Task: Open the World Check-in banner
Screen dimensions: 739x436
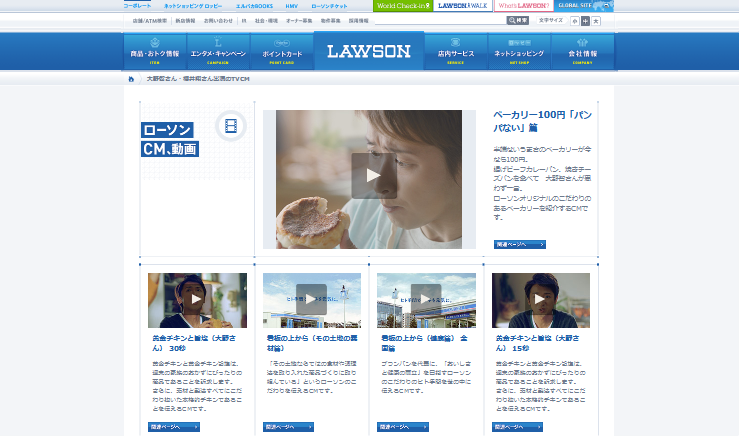Action: 403,6
